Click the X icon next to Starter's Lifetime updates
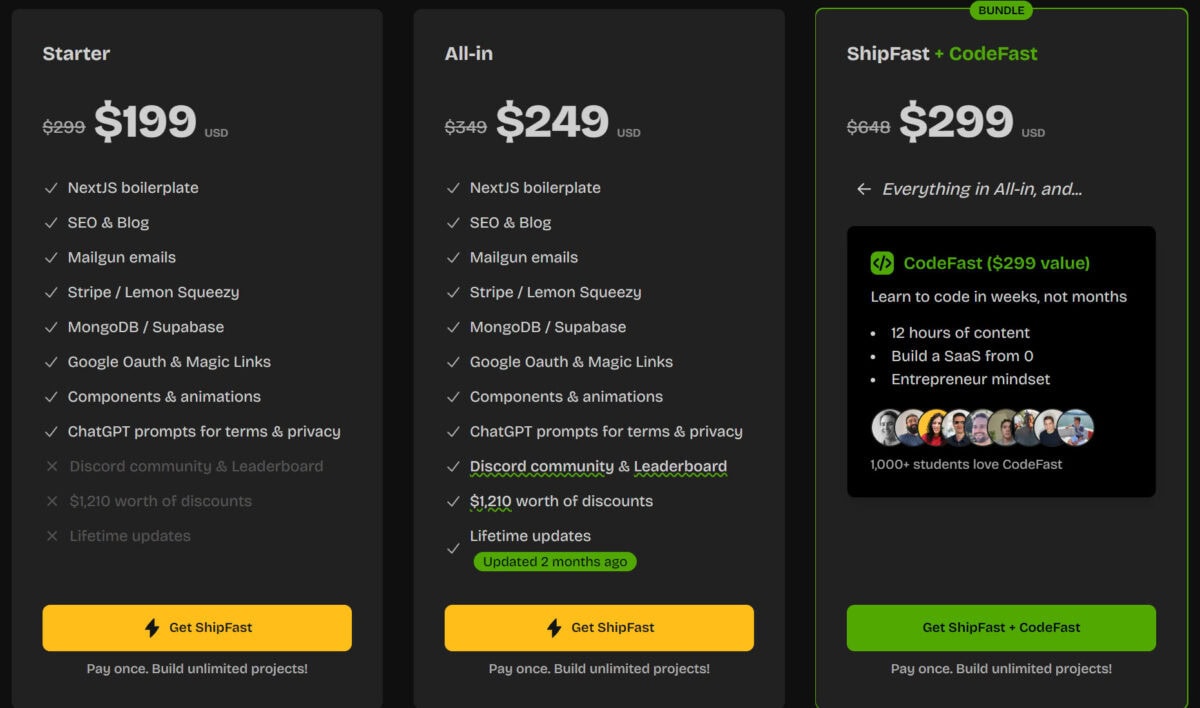This screenshot has width=1200, height=708. (x=52, y=536)
